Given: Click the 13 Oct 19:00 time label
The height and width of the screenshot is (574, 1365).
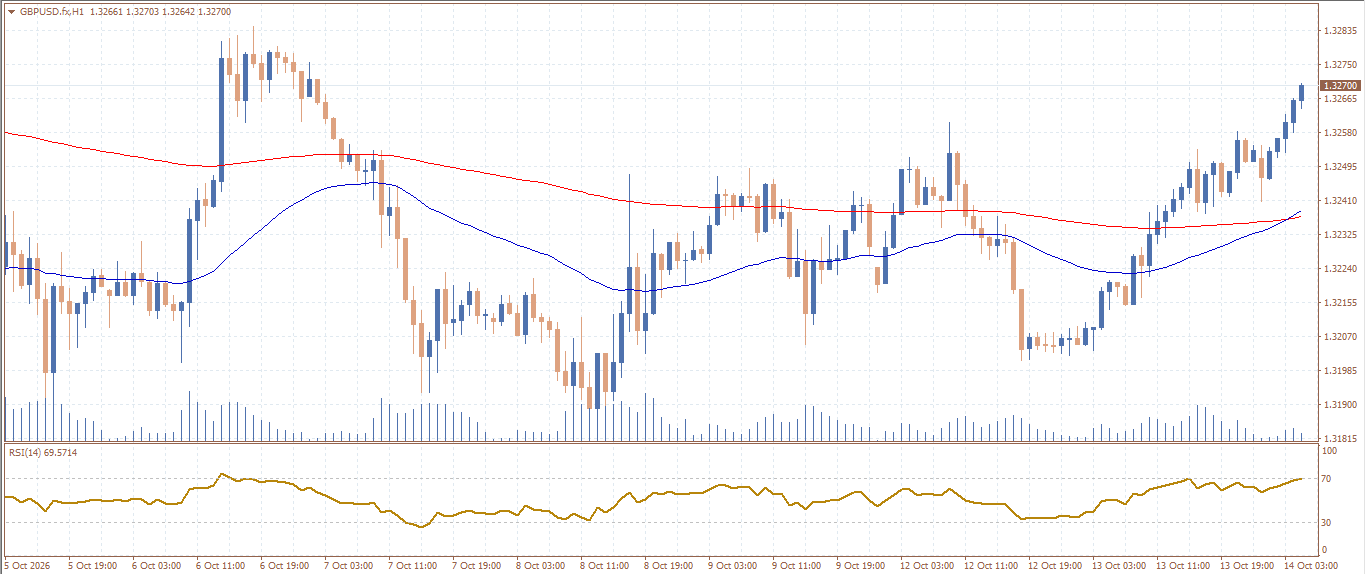Looking at the screenshot, I should 1245,566.
